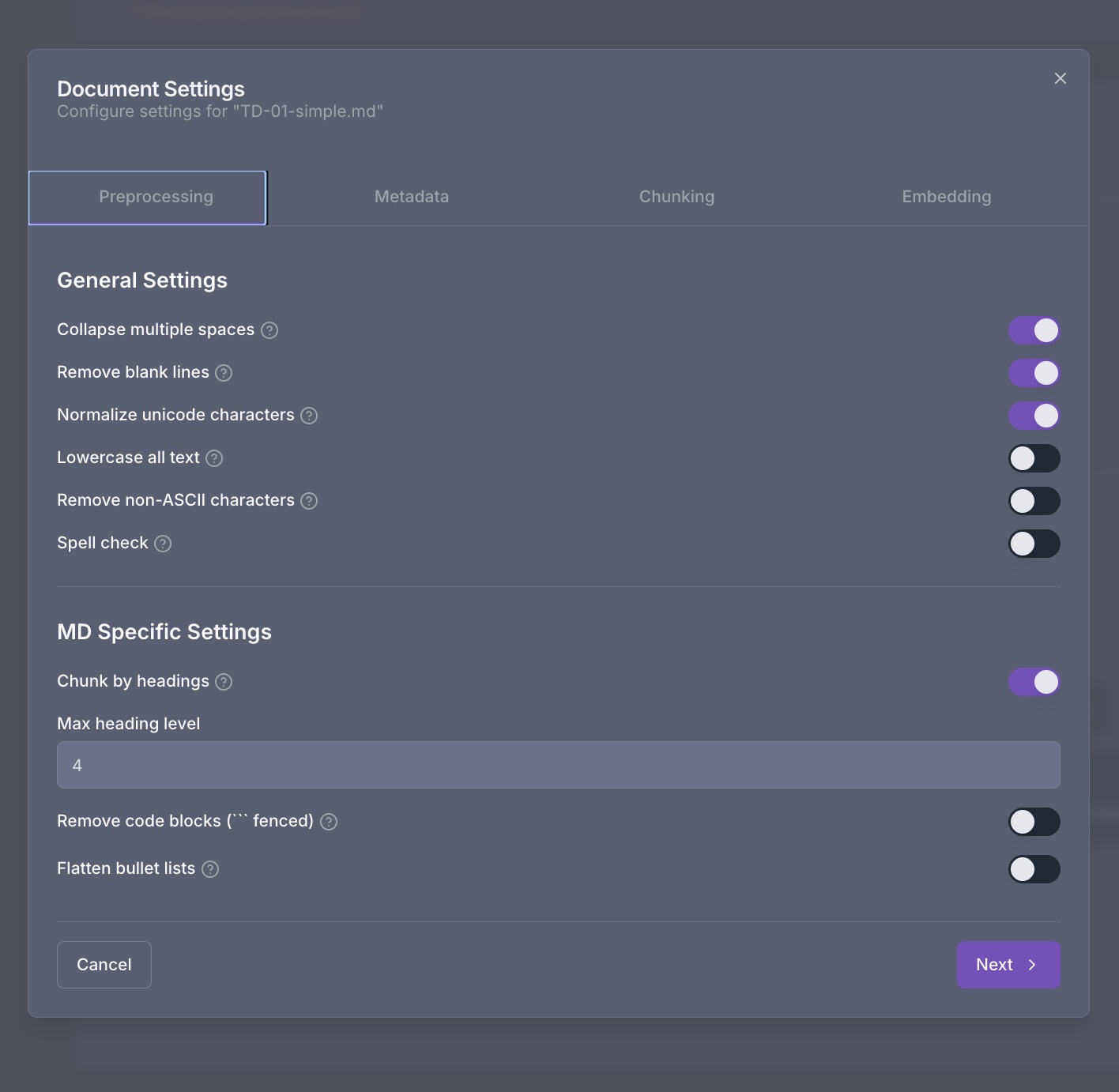Turn on Spell check
The image size is (1119, 1092).
[1034, 544]
